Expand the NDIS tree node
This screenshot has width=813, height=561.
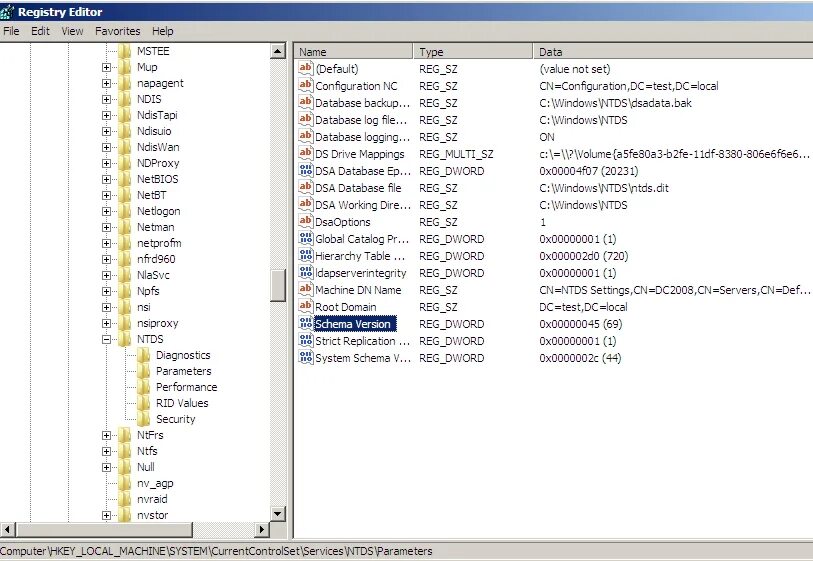pyautogui.click(x=106, y=100)
